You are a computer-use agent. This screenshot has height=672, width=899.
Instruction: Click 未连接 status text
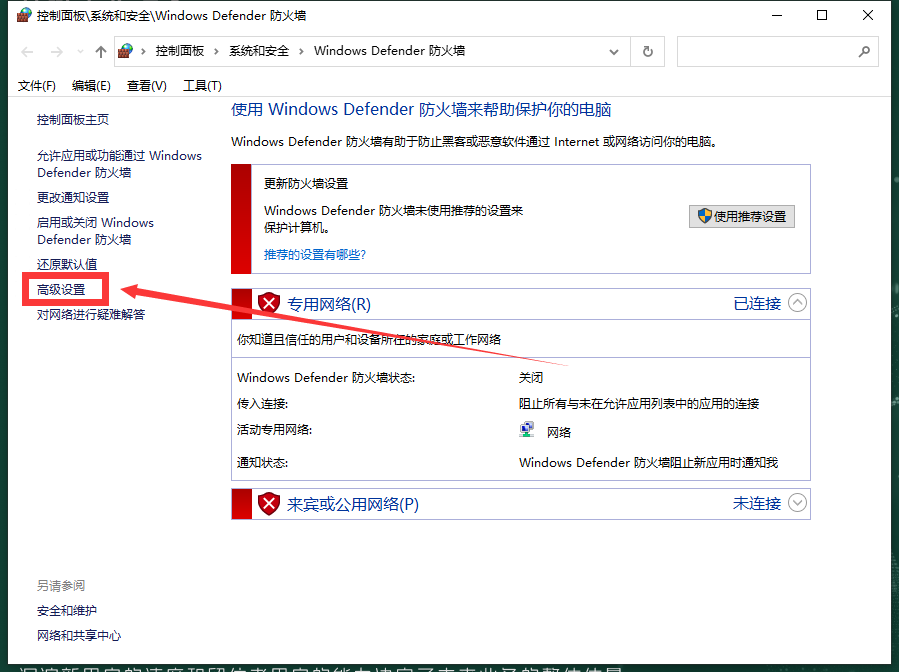click(757, 503)
